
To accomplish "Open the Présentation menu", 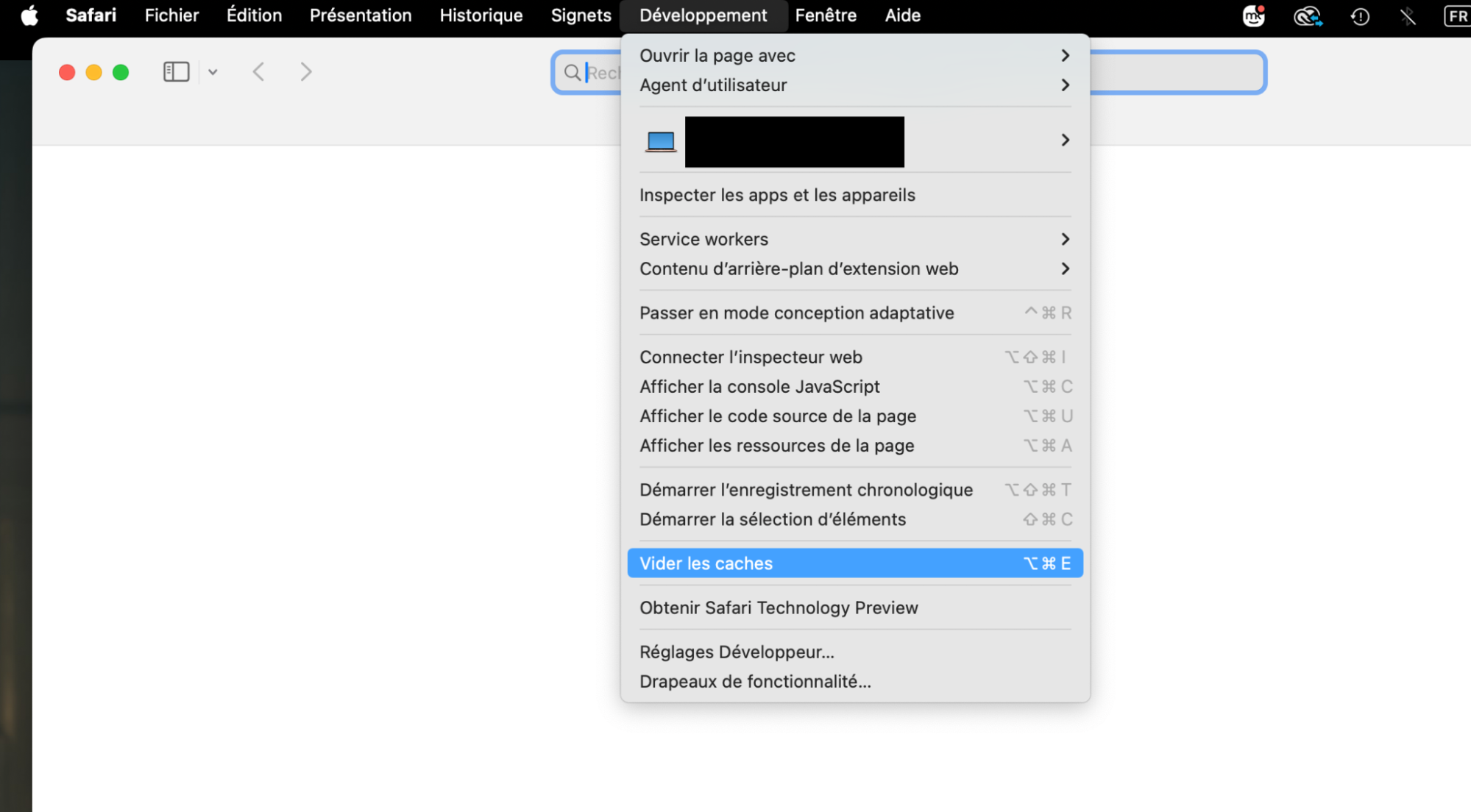I will (361, 15).
